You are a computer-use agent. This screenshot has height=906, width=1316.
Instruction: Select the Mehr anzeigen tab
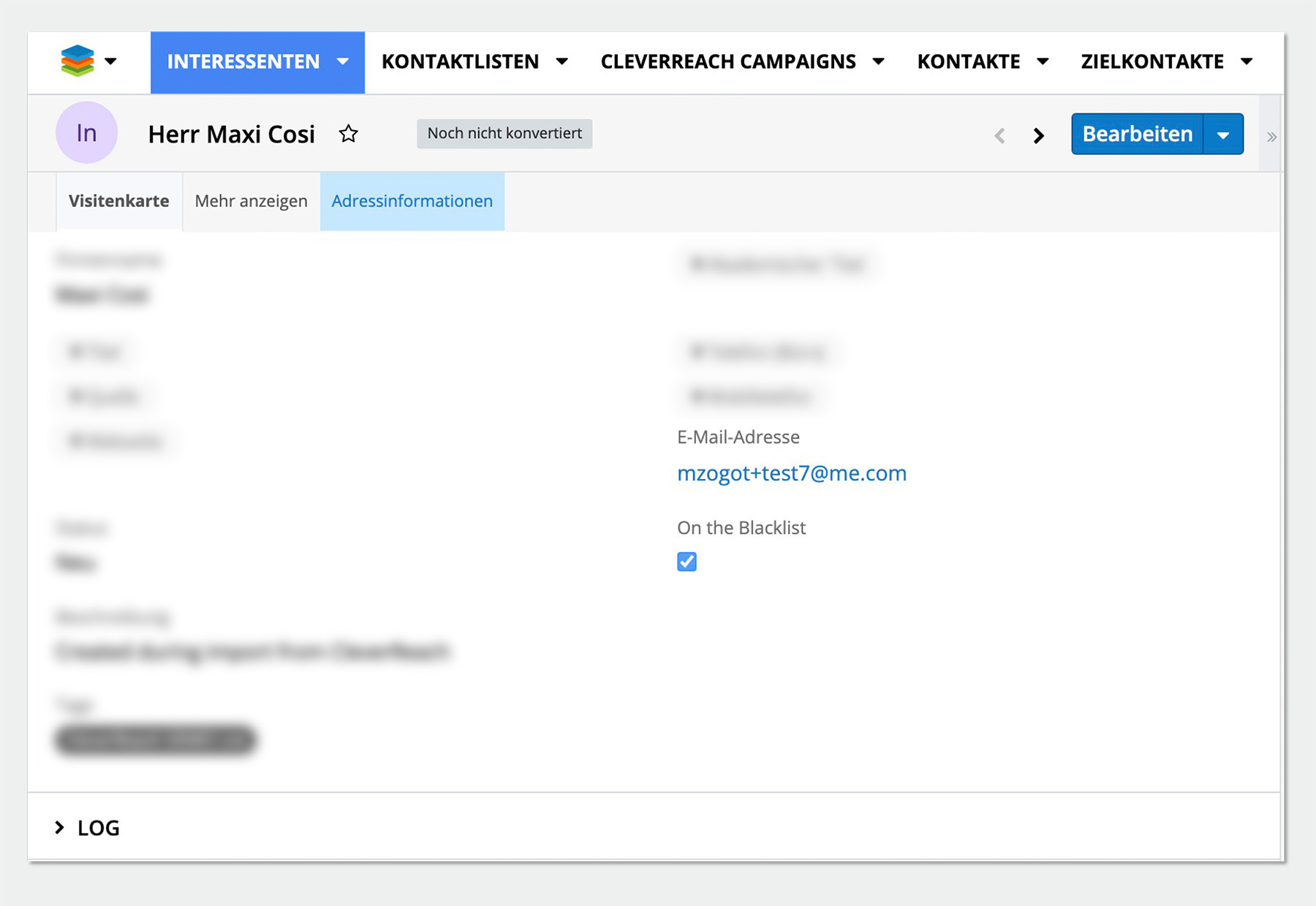(251, 201)
